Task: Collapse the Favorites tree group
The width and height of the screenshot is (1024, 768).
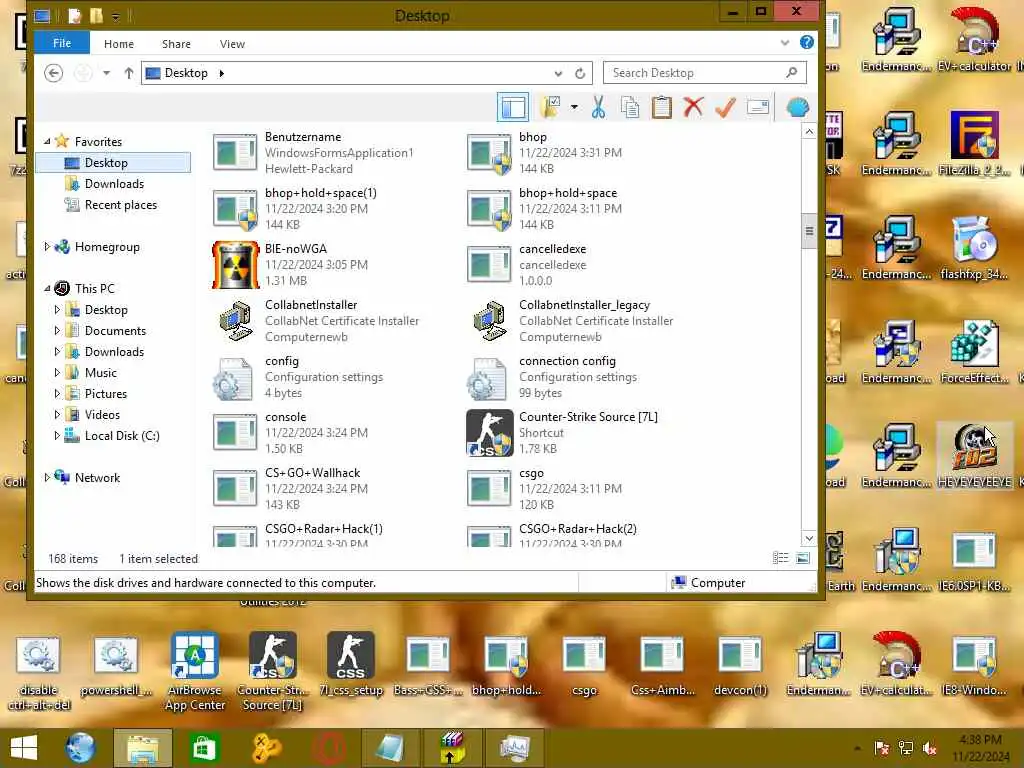Action: point(47,141)
